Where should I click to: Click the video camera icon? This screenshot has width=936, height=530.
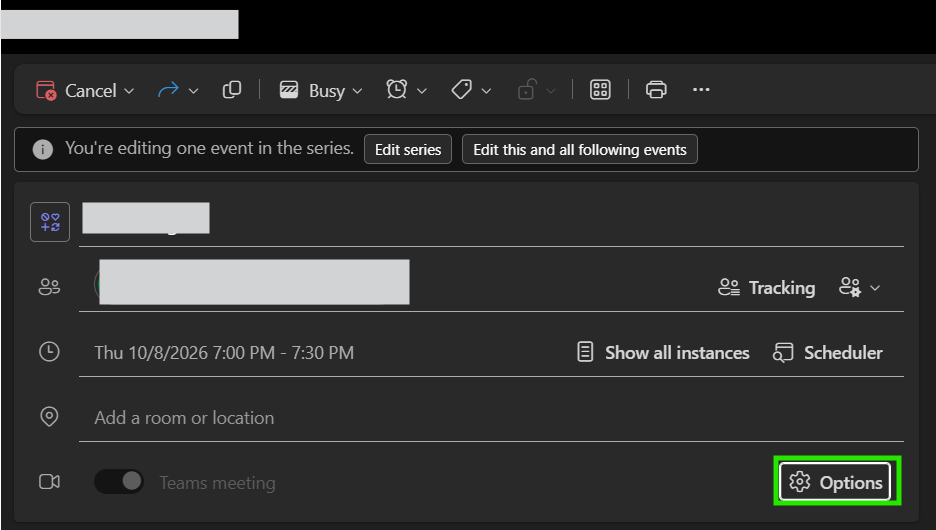pos(49,482)
